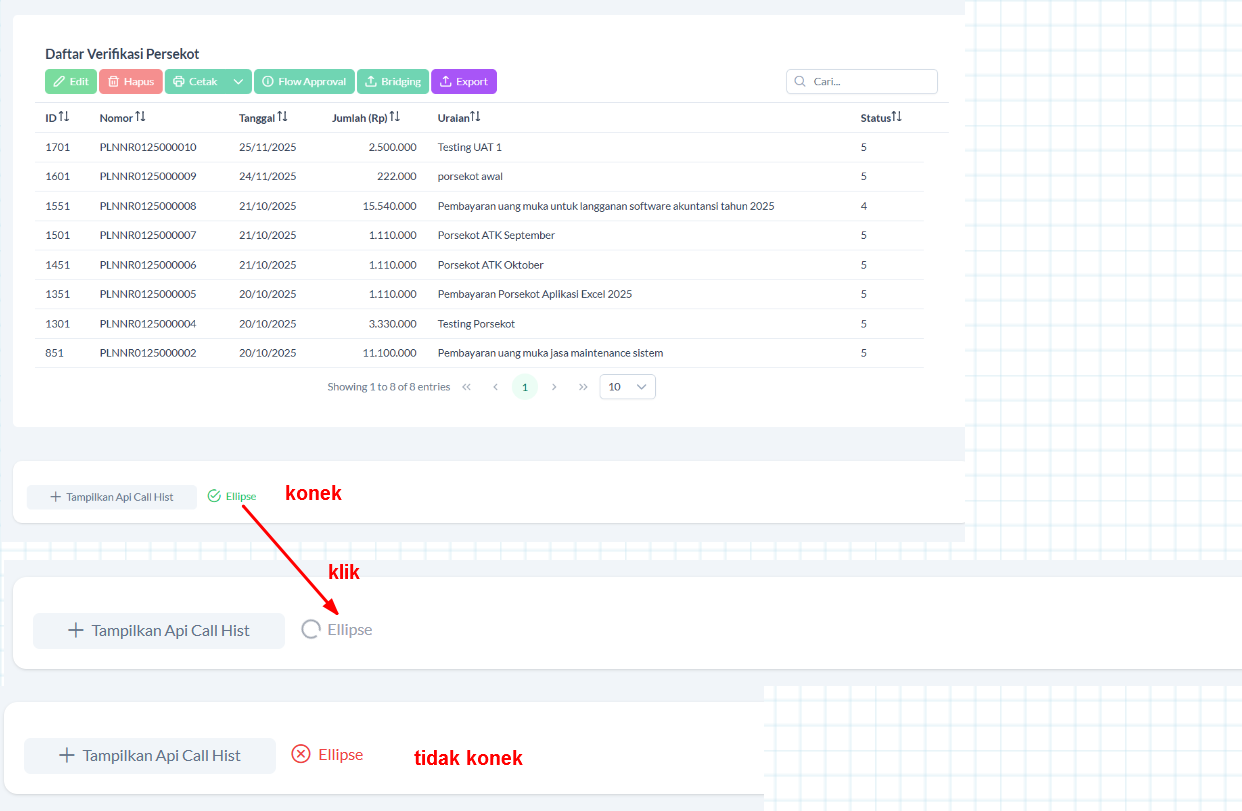Open Flow Approval

point(304,82)
